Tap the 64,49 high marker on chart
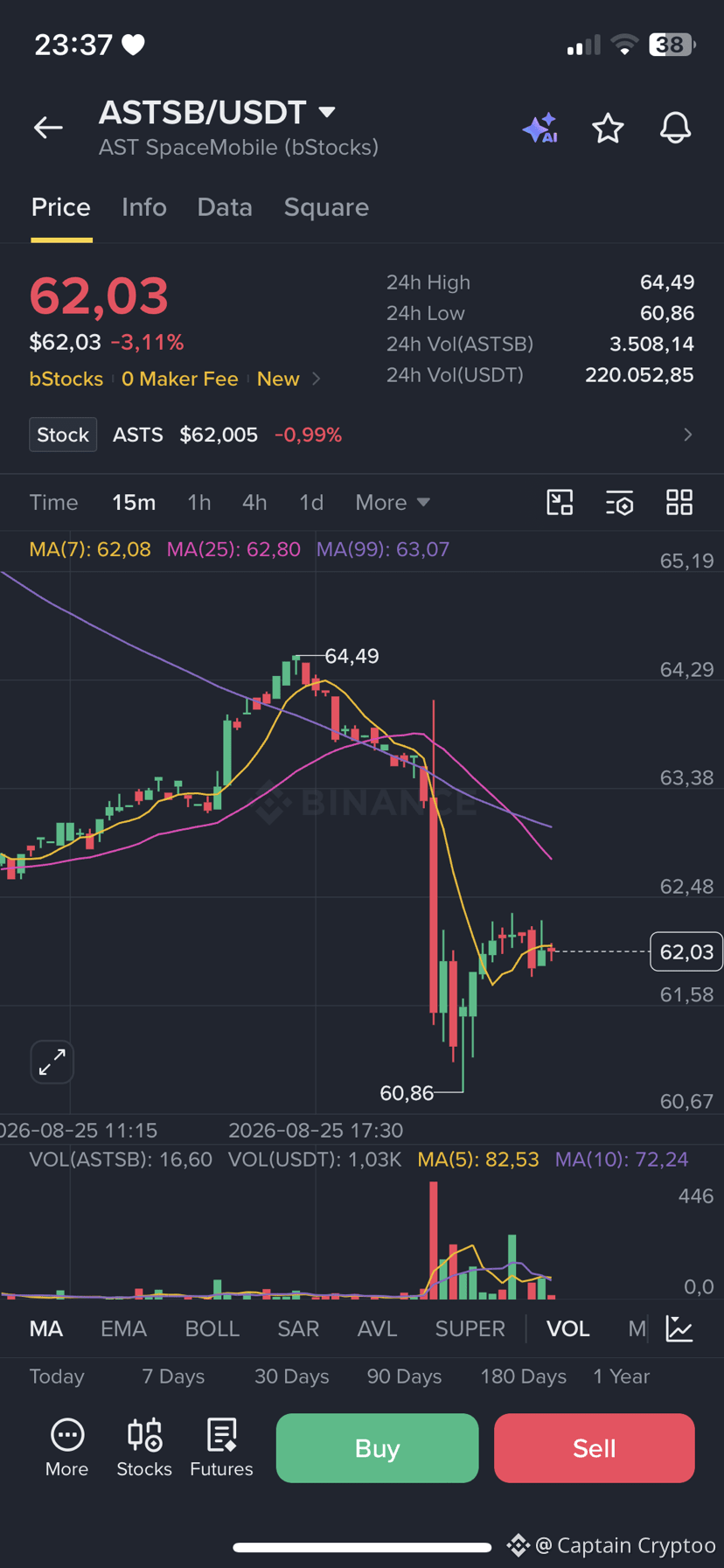 (x=352, y=656)
